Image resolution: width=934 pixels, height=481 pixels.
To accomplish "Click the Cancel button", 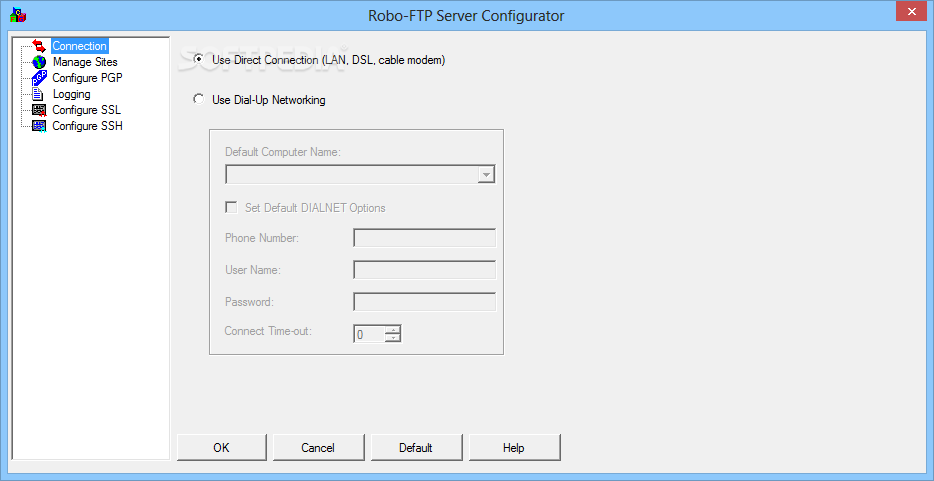I will [318, 448].
